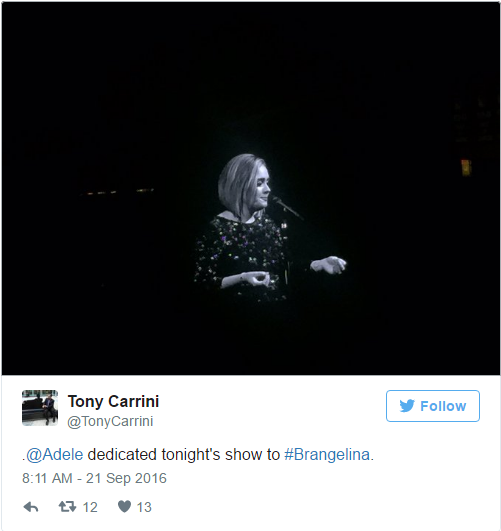Click the '8:11 AM' time in timestamp

tap(47, 478)
